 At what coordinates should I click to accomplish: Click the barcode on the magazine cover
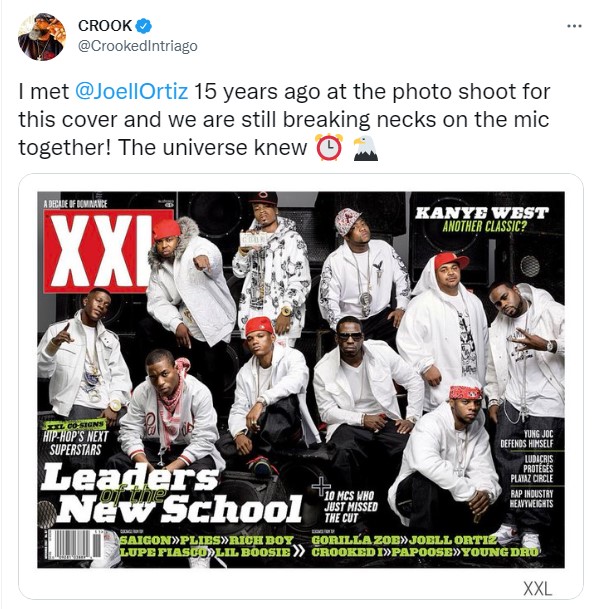[74, 547]
